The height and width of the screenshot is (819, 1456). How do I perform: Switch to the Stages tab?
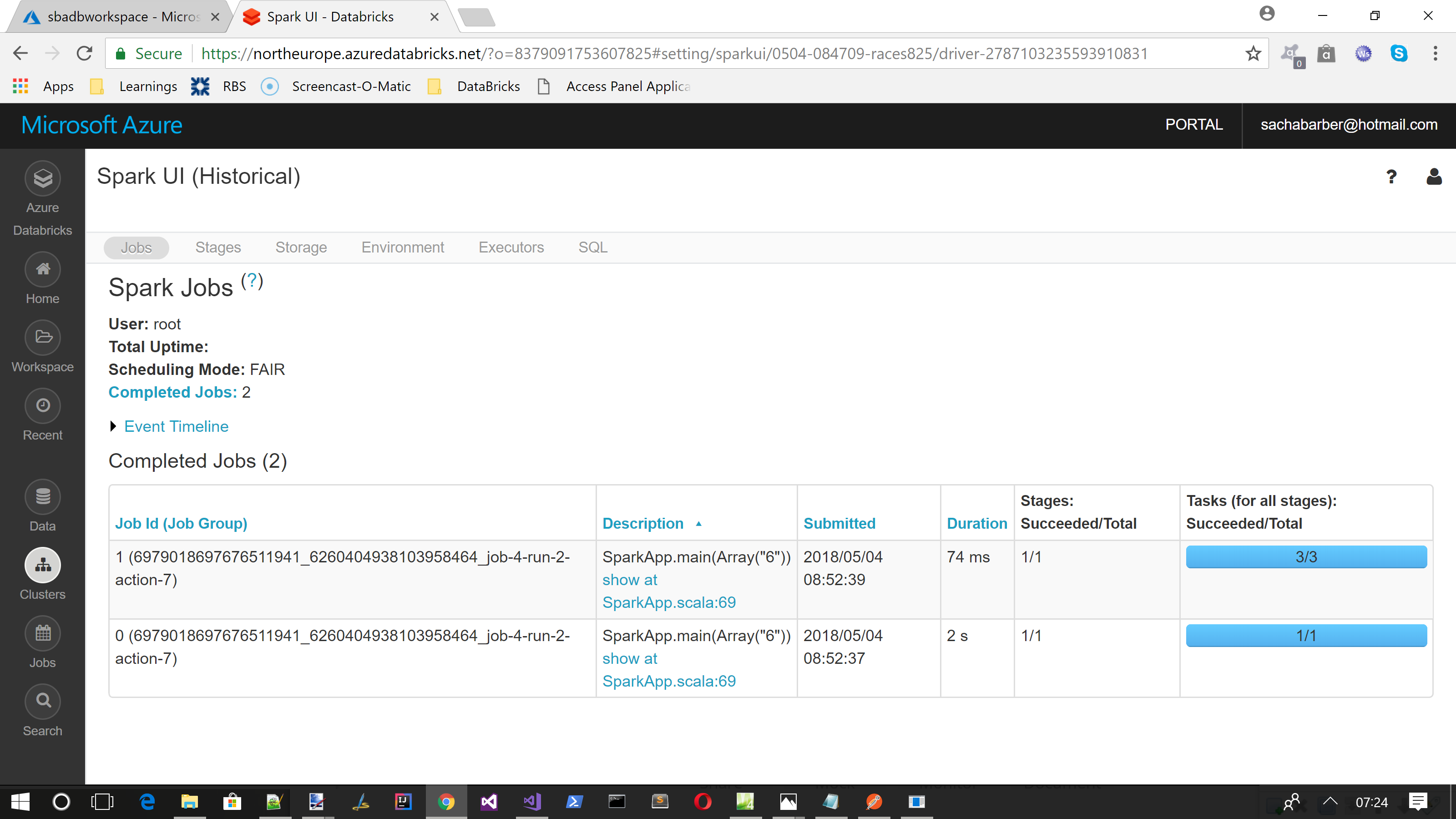[x=218, y=248]
